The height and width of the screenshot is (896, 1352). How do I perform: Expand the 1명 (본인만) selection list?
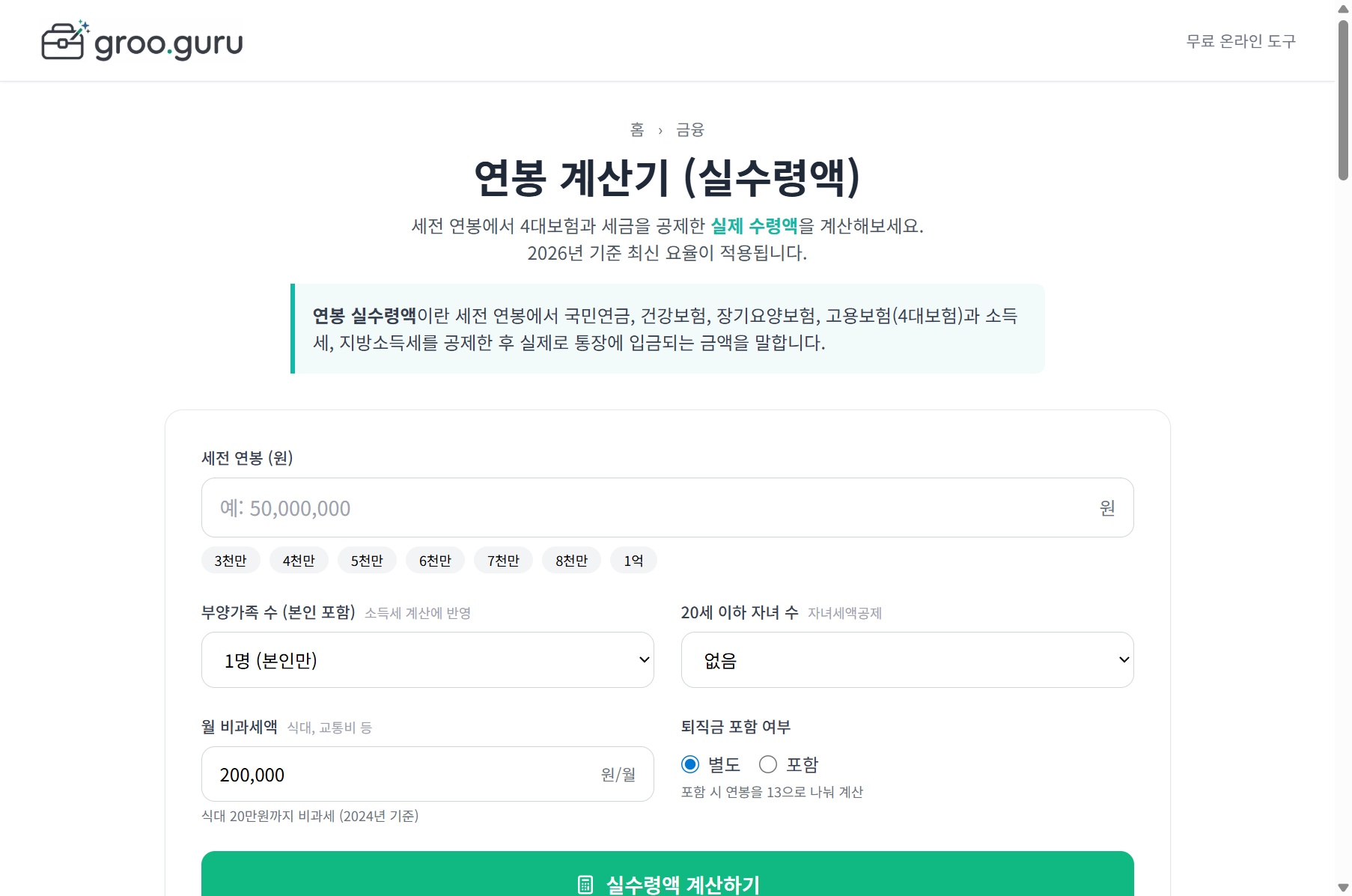click(427, 659)
